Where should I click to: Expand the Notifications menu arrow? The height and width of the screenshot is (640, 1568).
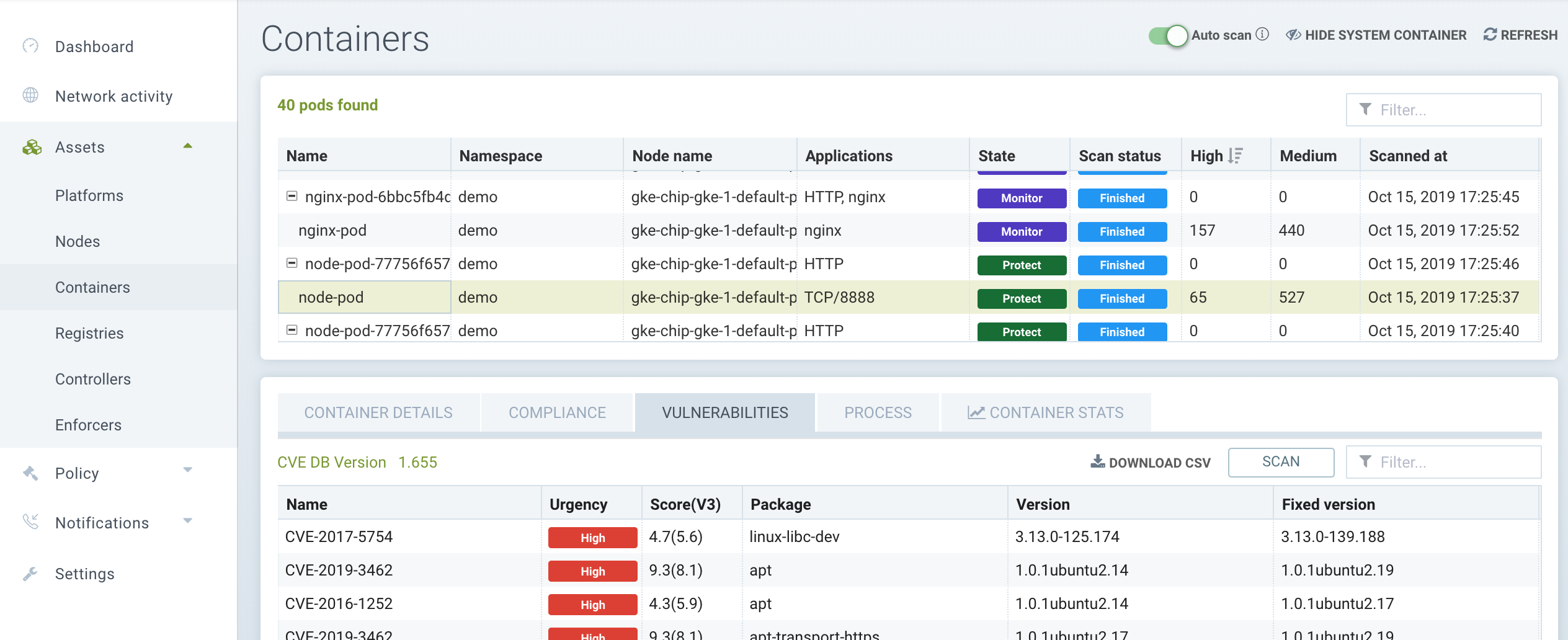[x=187, y=521]
